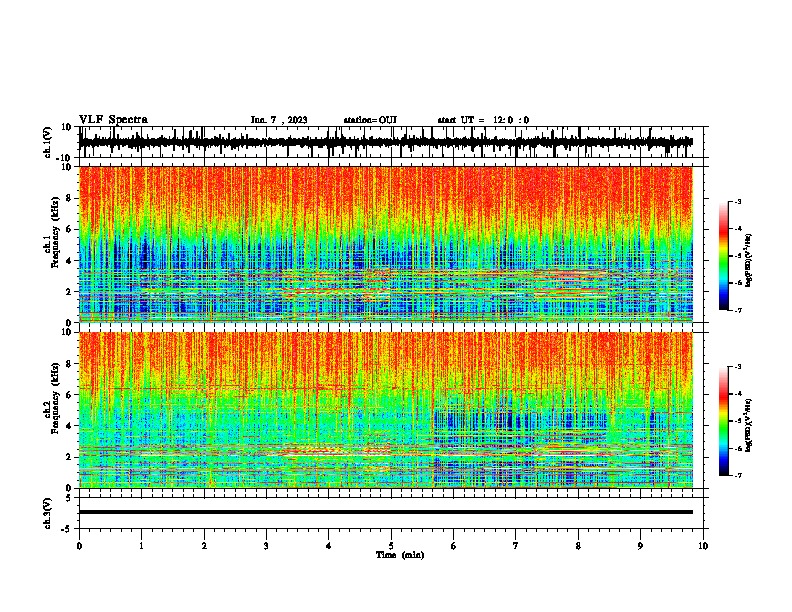Click the "-3" label on ch.1 color scale

738,202
